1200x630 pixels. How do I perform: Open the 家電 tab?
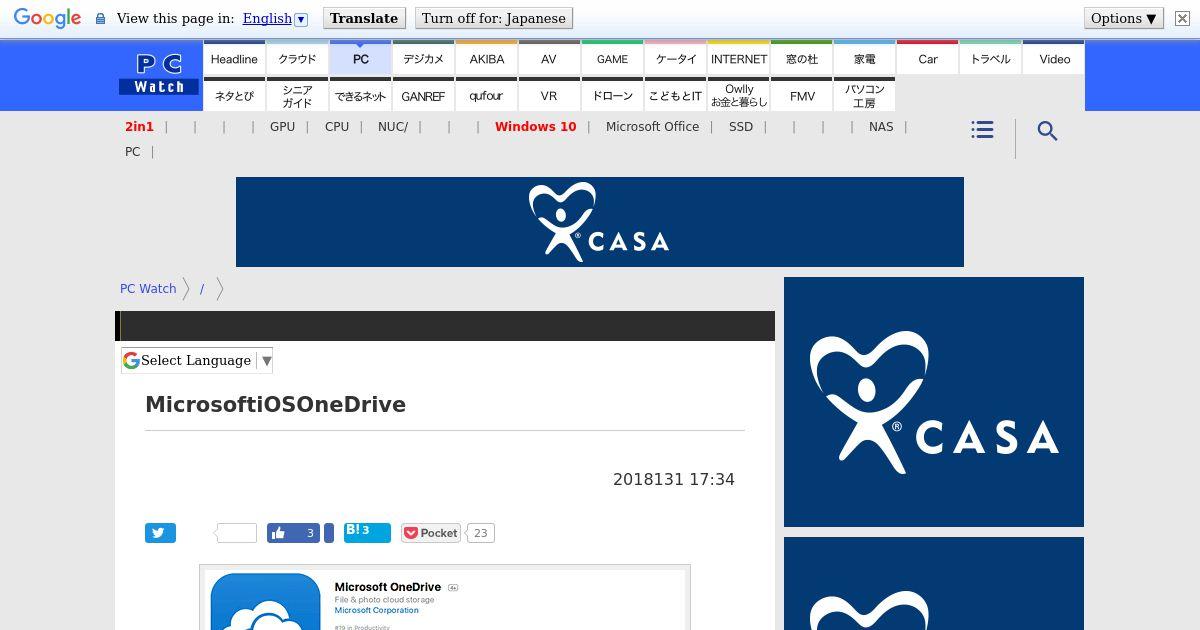tap(864, 59)
